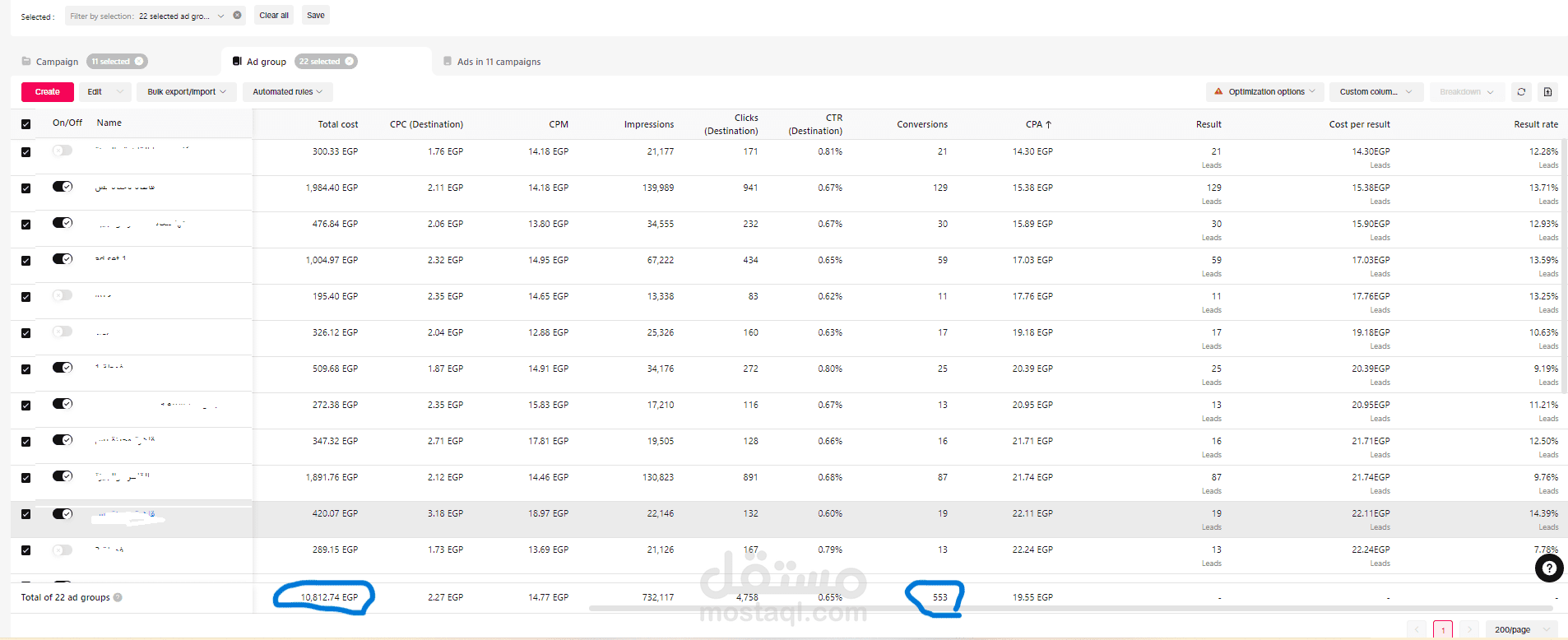
Task: Sort by the CPC (Destination) column header
Action: click(426, 124)
